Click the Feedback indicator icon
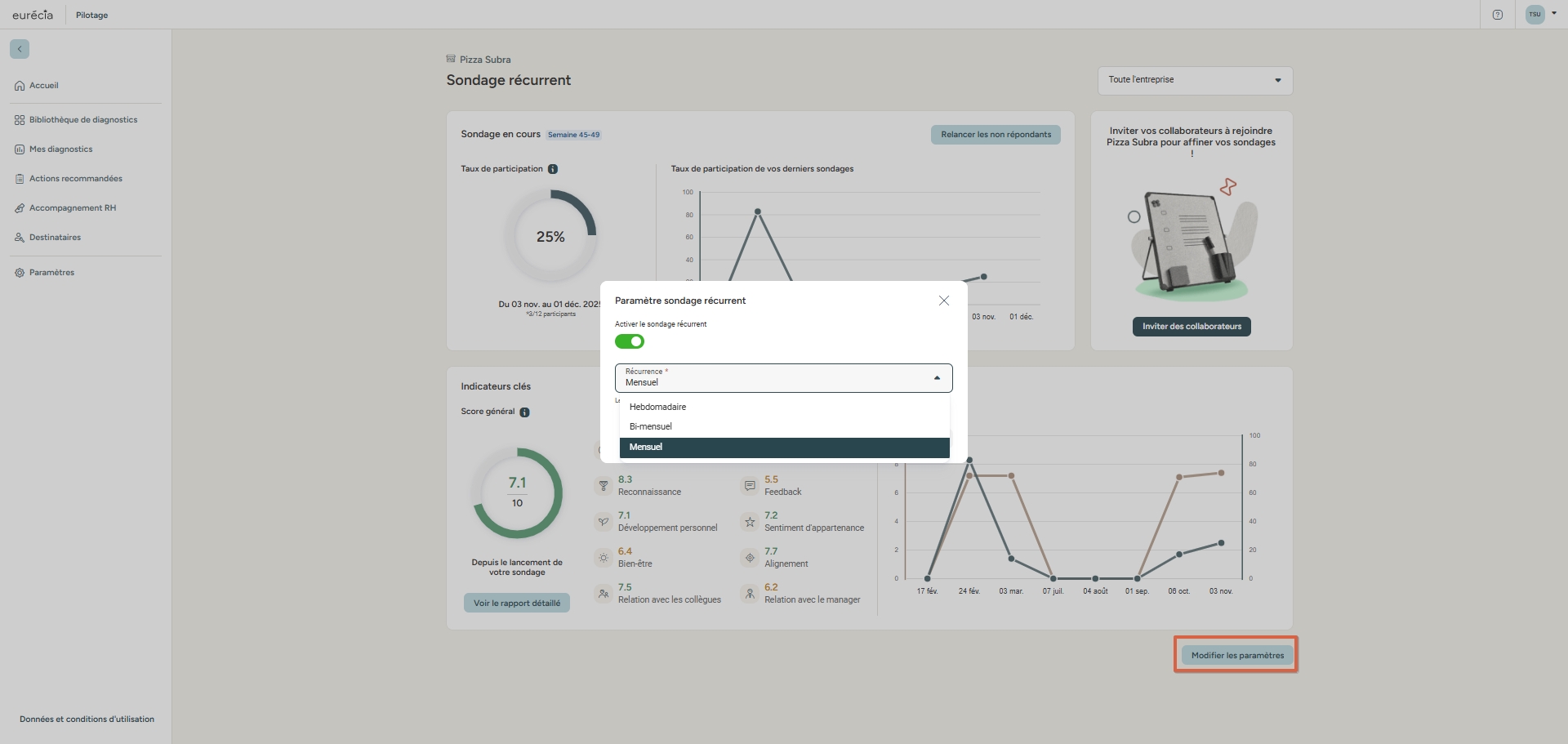Viewport: 1568px width, 744px height. [750, 486]
